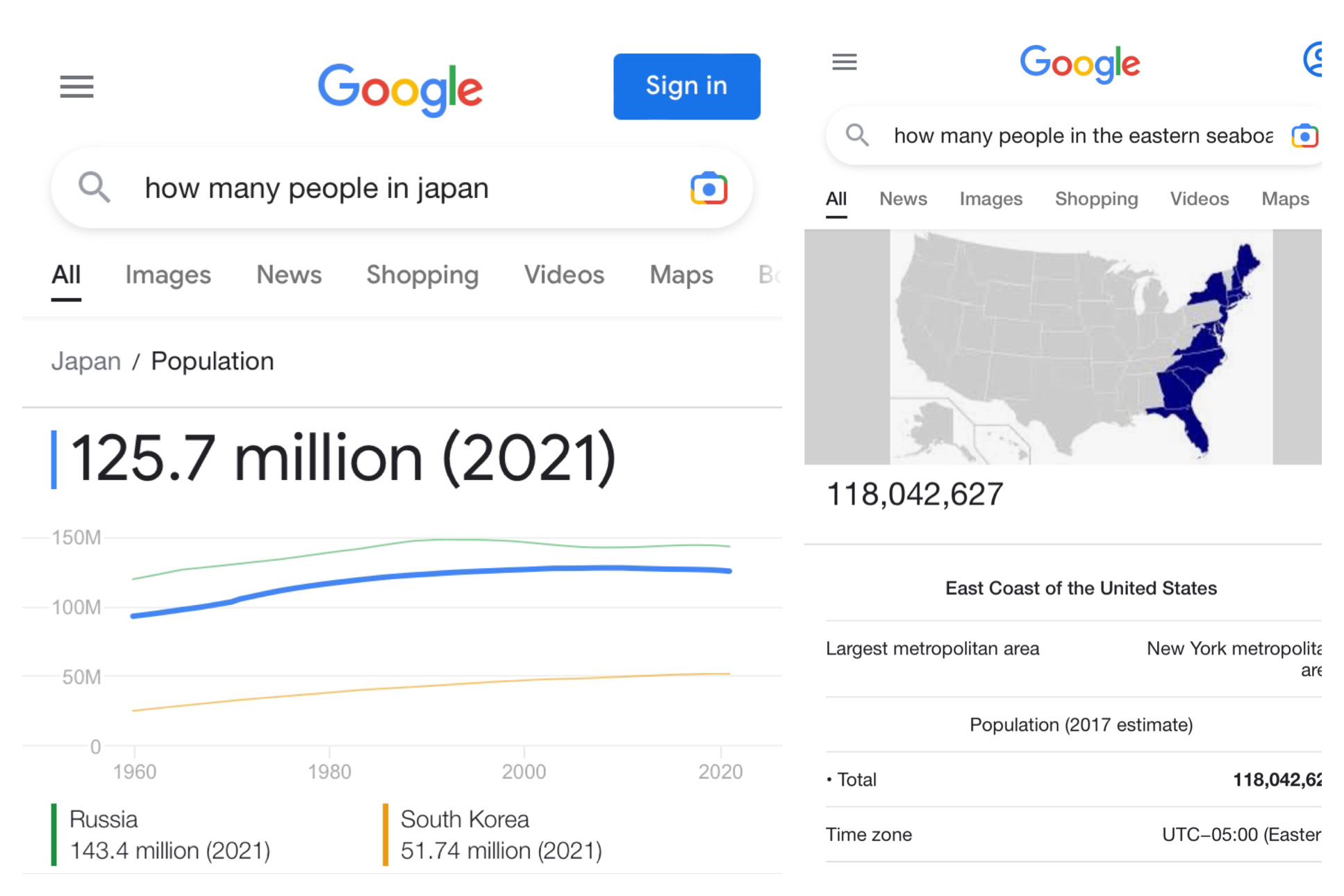Open the hamburger menu on the eastern seaboard page

coord(844,63)
